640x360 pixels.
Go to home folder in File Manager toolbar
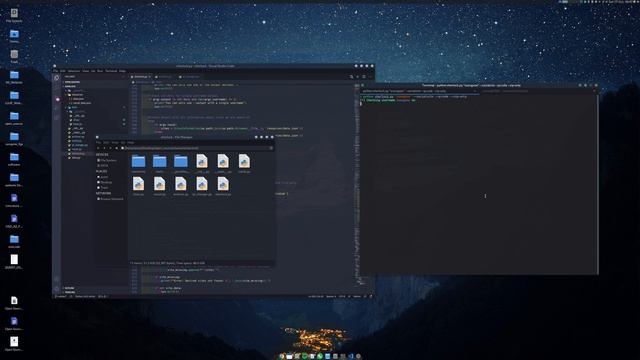116,148
